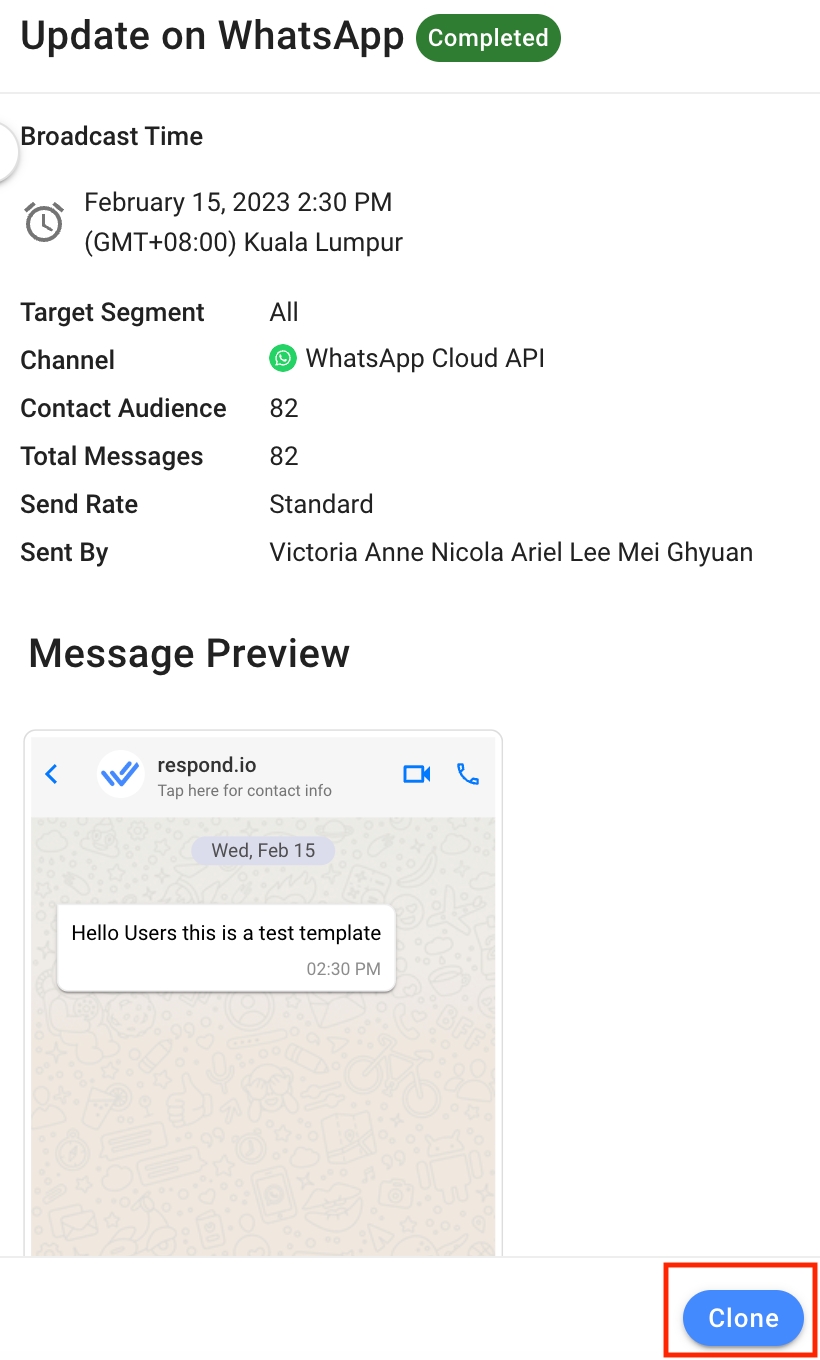Click the video call camera icon
This screenshot has height=1360, width=820.
tap(416, 774)
